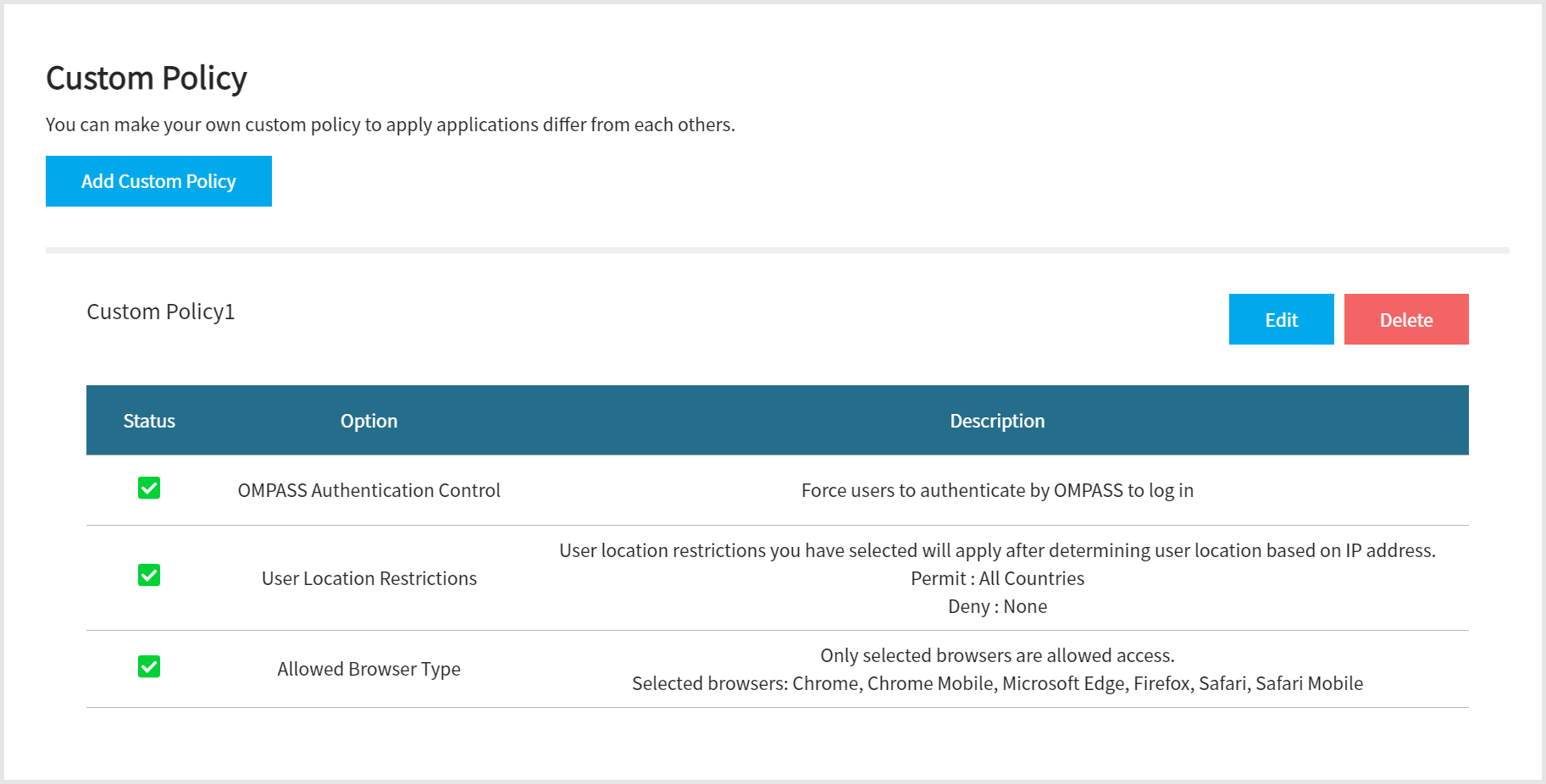Select the Allowed Browser Type option text
1546x784 pixels.
(x=368, y=669)
